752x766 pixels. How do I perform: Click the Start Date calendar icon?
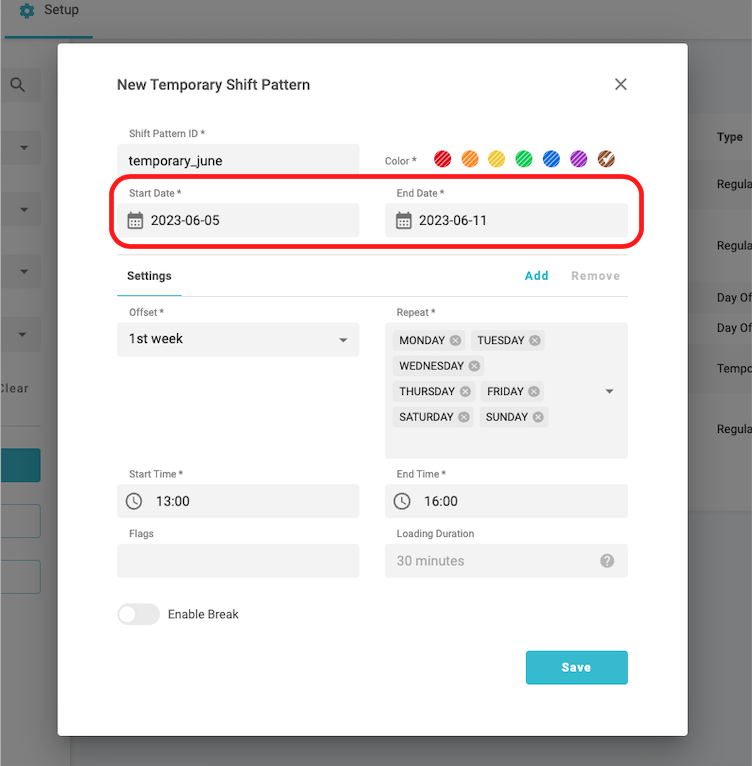click(136, 221)
